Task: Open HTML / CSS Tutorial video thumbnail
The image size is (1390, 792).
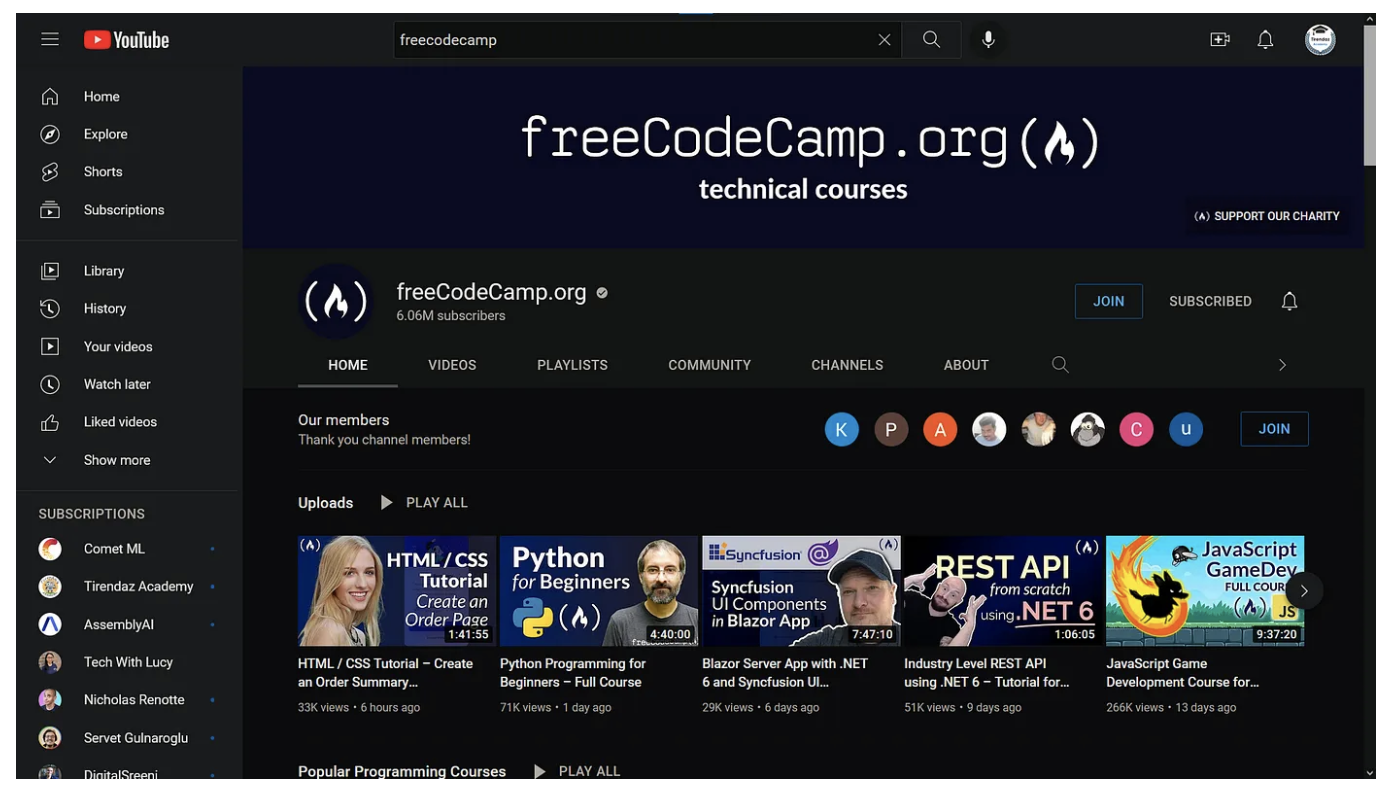Action: pos(397,591)
